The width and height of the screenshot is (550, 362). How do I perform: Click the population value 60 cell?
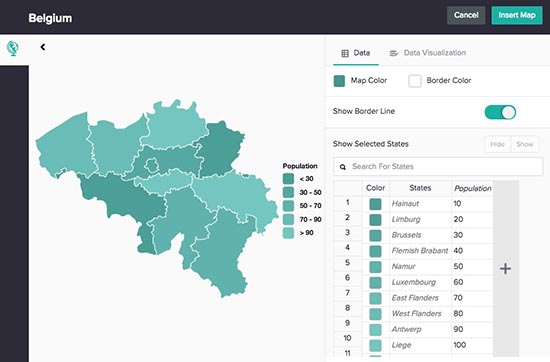pos(472,282)
